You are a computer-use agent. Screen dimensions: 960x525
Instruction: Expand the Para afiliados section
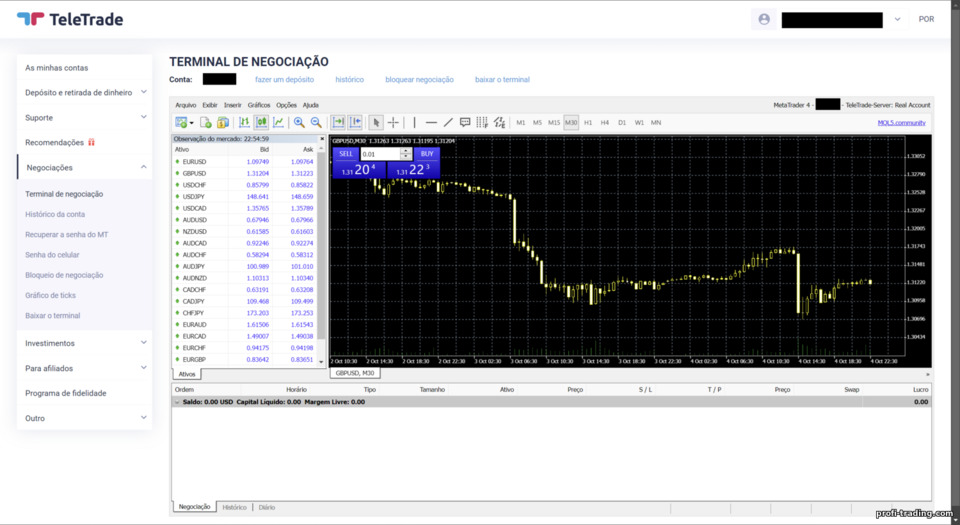click(144, 368)
